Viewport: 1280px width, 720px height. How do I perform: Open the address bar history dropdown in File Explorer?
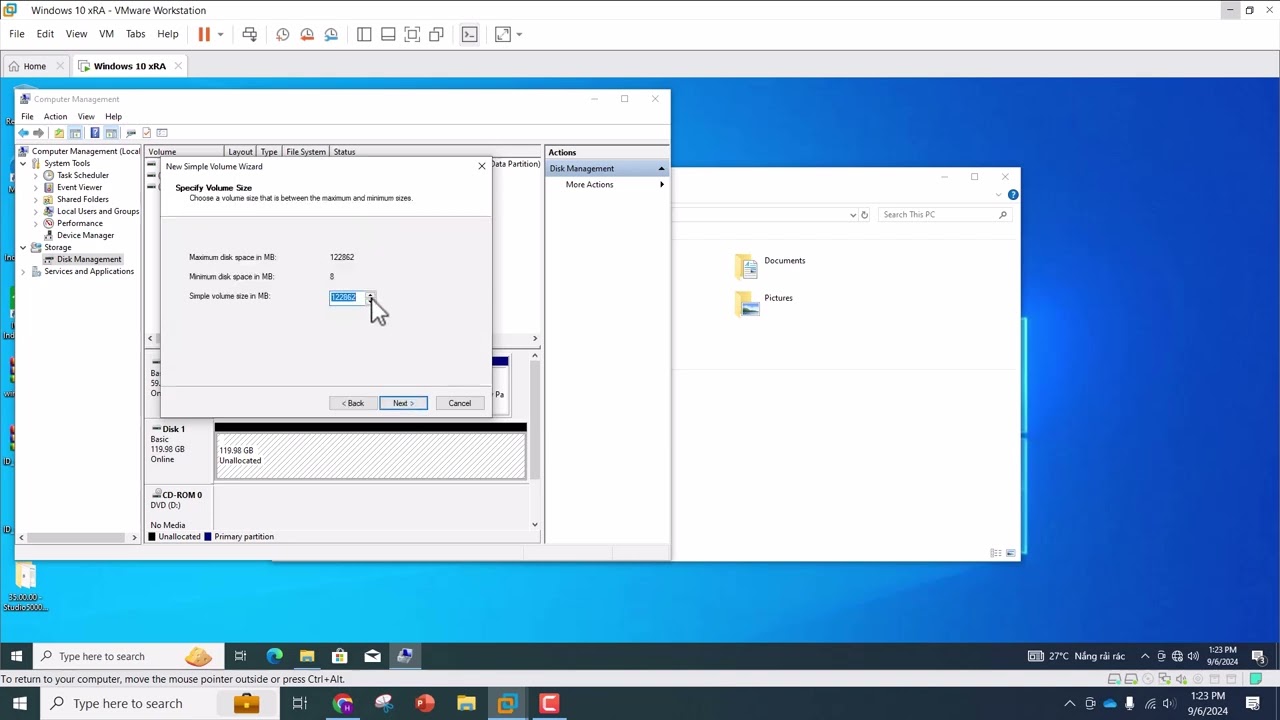(853, 214)
